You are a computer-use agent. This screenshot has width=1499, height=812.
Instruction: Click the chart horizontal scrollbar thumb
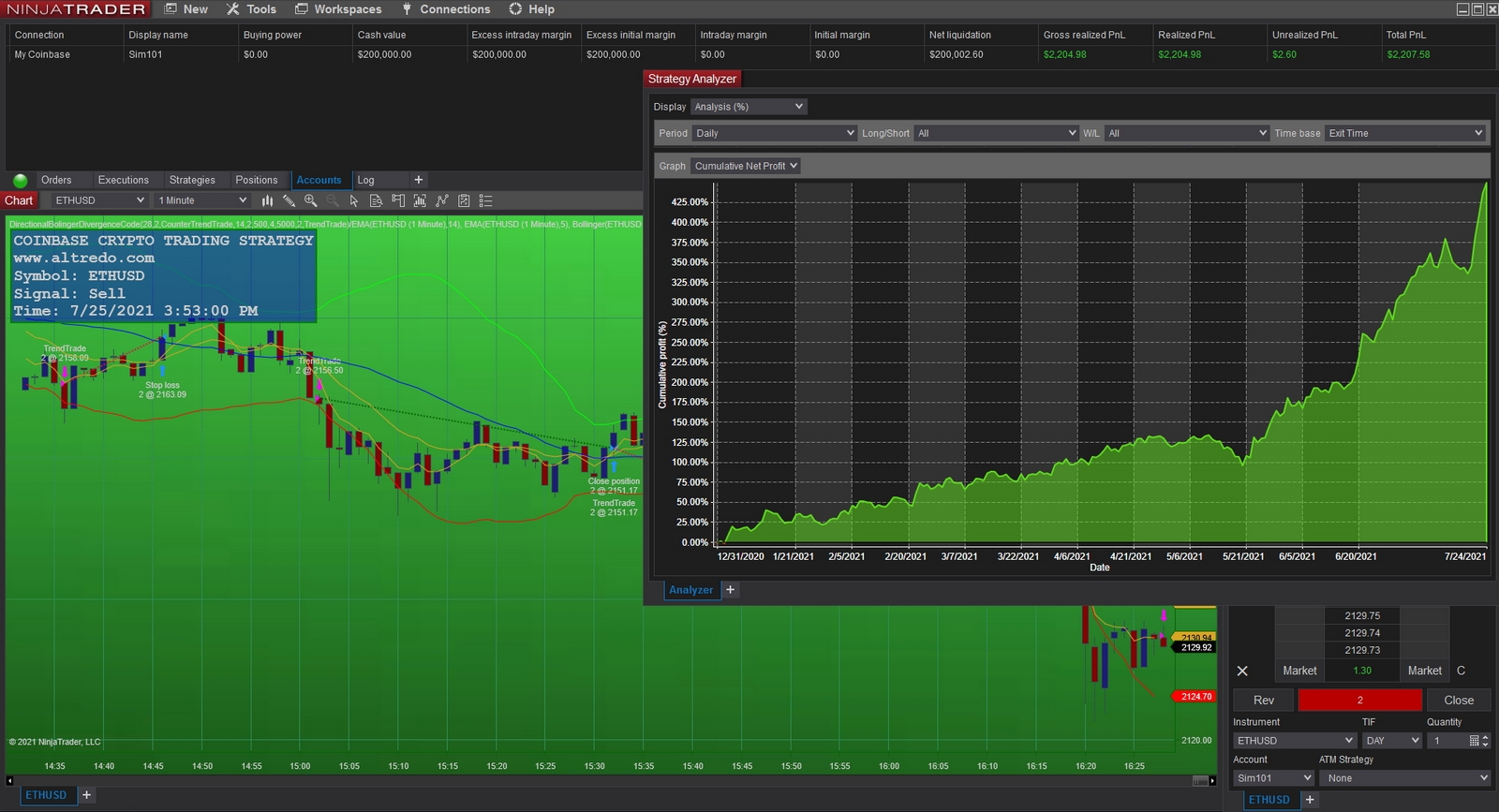(x=1199, y=780)
